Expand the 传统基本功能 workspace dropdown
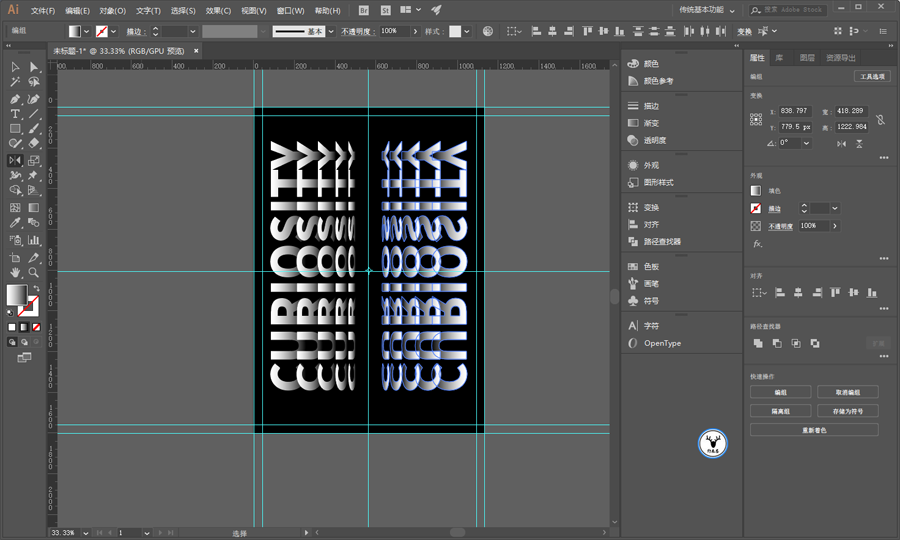 click(x=732, y=11)
